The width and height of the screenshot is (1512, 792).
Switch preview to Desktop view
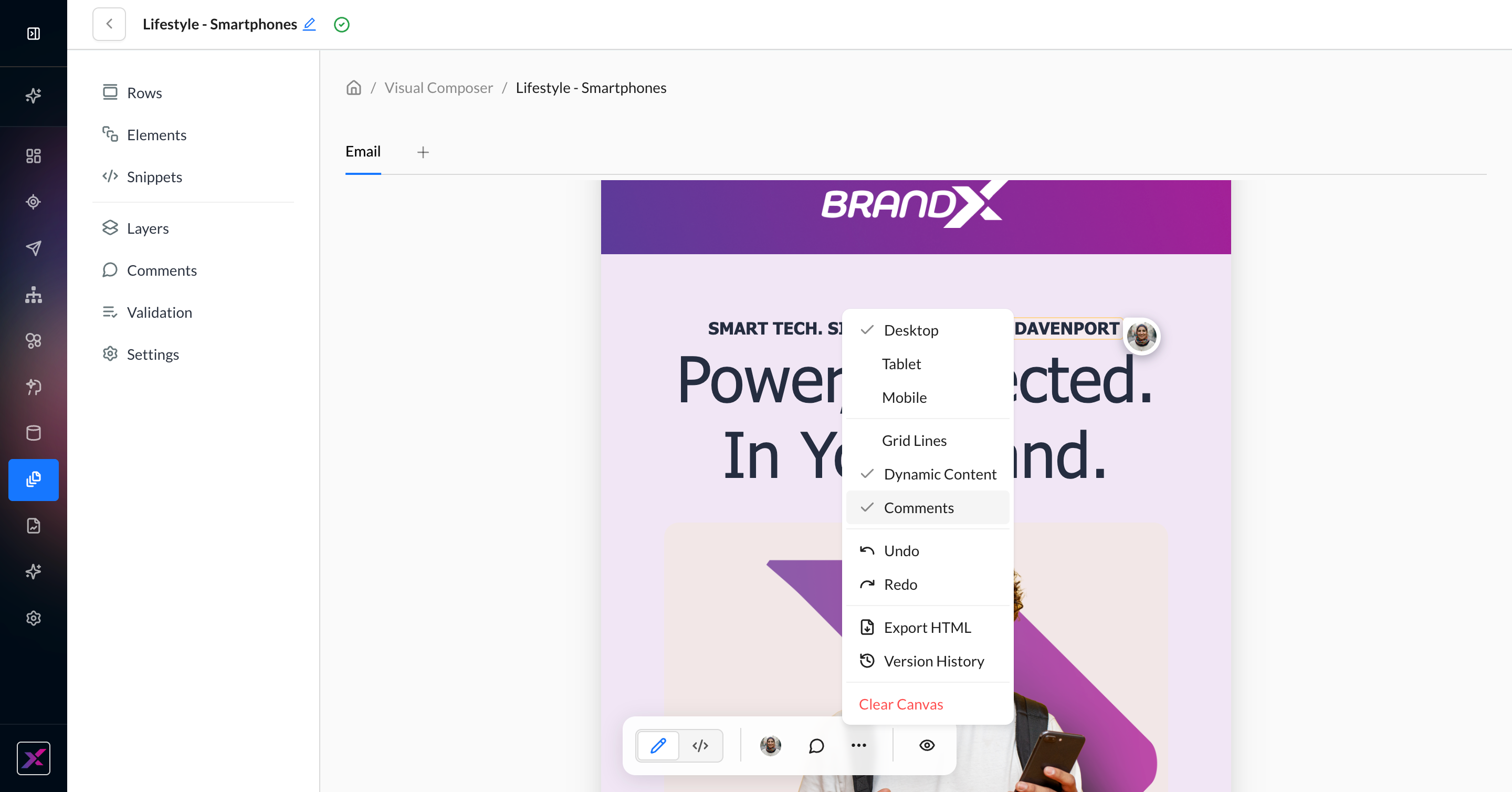tap(927, 330)
